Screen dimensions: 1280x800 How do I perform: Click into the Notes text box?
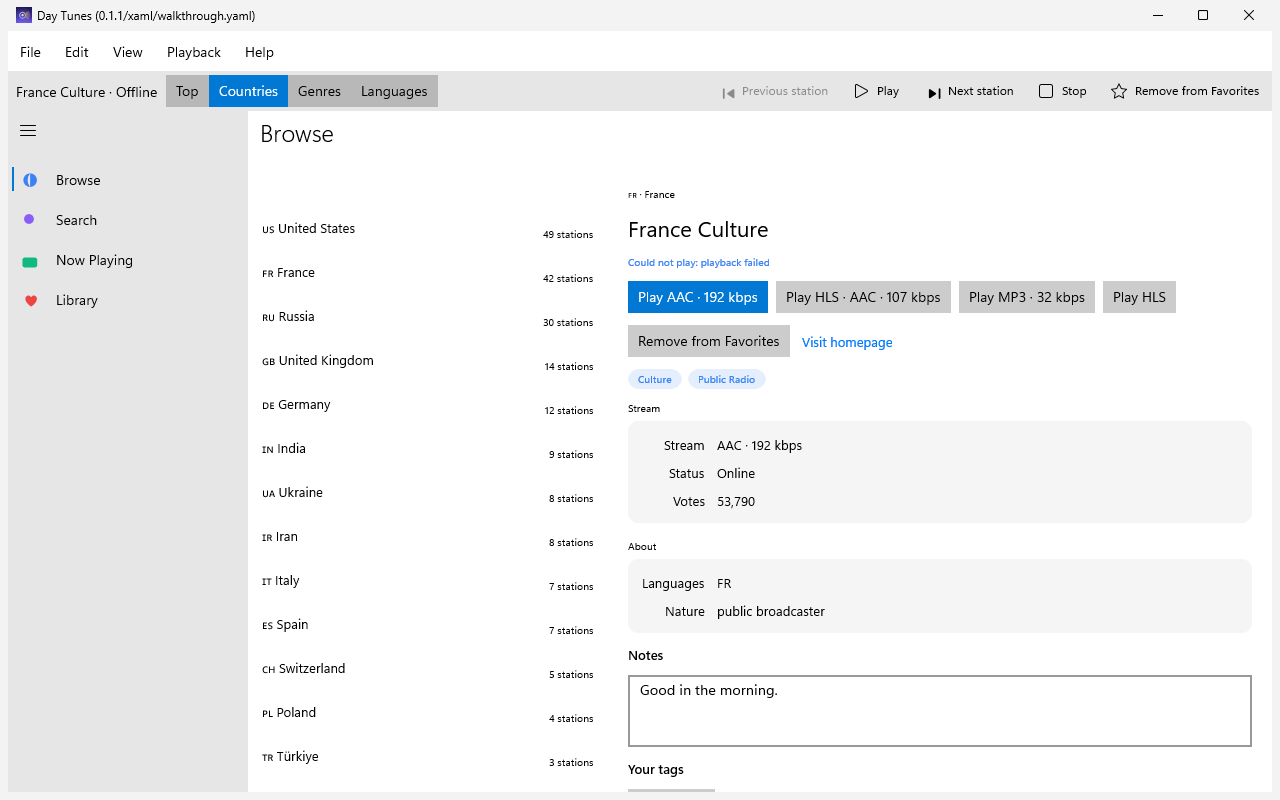(940, 711)
